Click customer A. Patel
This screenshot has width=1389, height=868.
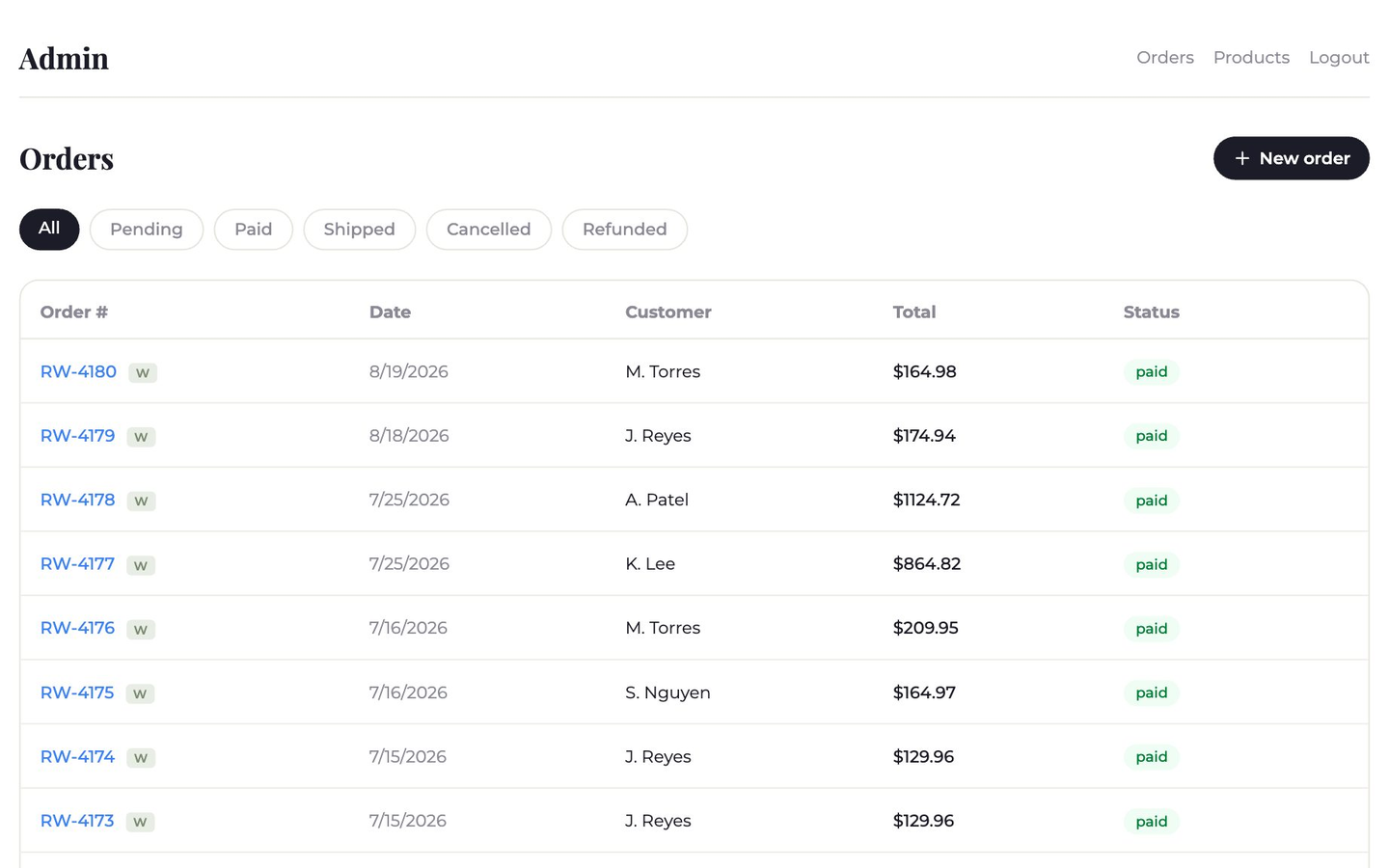pos(657,500)
